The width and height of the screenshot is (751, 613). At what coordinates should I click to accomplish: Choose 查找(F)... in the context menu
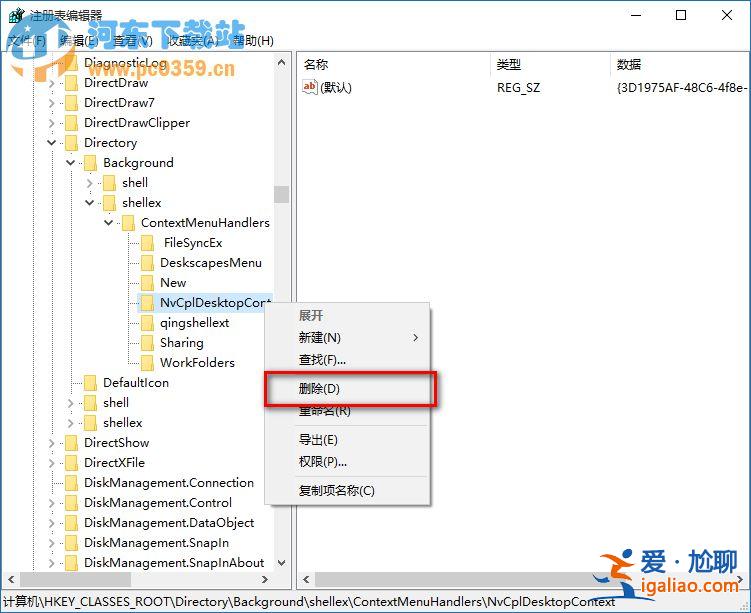pyautogui.click(x=349, y=360)
